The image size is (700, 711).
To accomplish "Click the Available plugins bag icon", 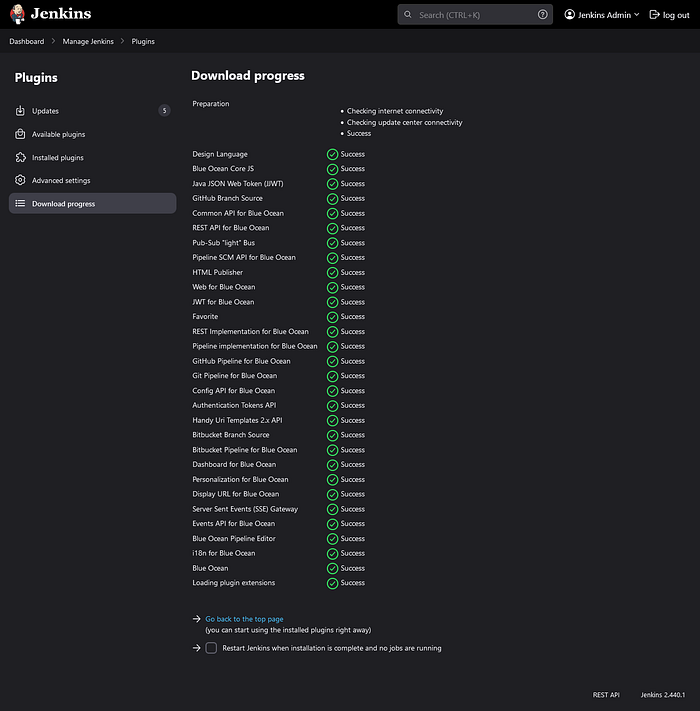I will pos(20,134).
